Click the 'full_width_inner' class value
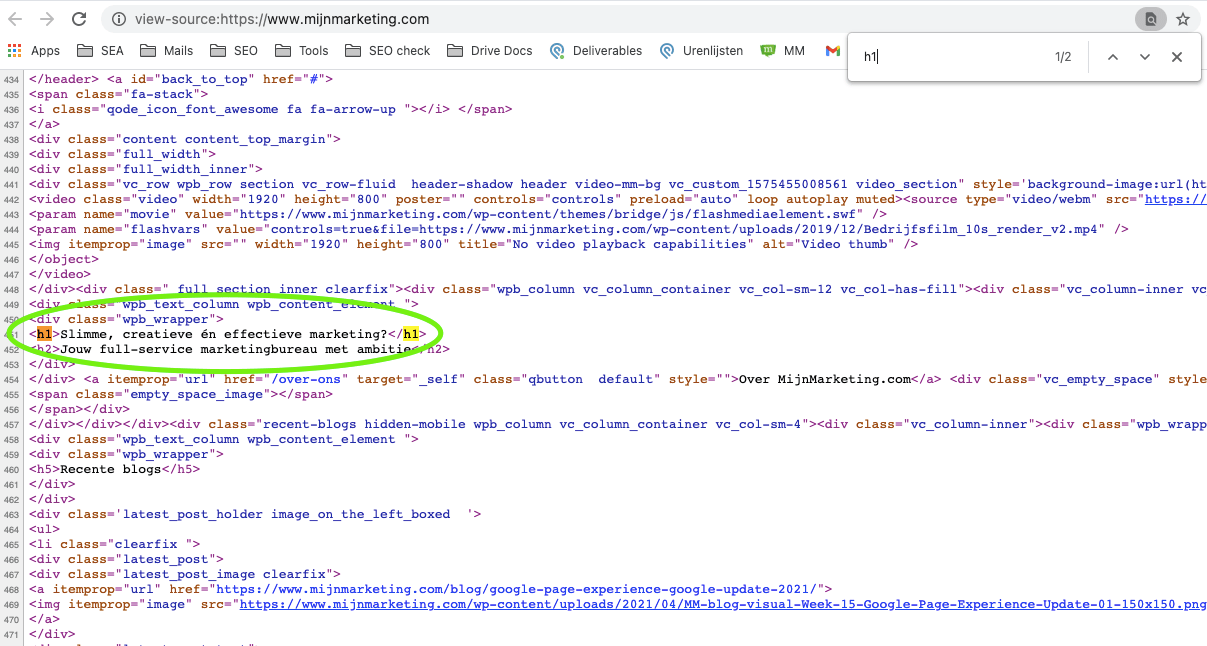1207x646 pixels. pyautogui.click(x=187, y=169)
